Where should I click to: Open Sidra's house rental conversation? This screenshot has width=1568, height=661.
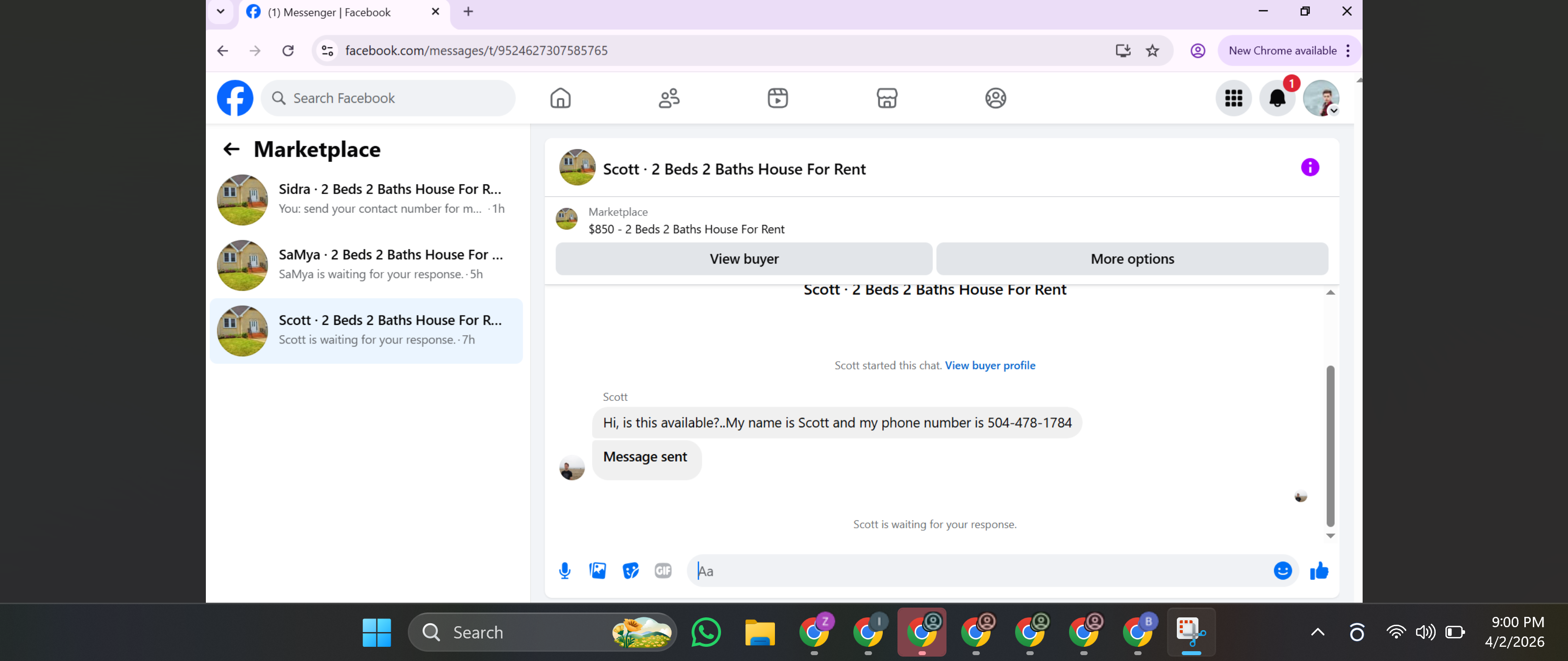pos(366,199)
